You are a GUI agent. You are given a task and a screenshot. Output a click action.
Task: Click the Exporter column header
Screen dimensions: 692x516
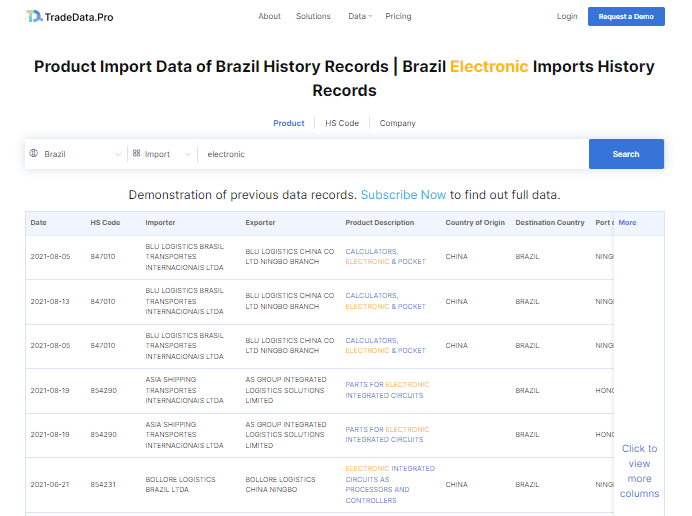click(x=260, y=222)
